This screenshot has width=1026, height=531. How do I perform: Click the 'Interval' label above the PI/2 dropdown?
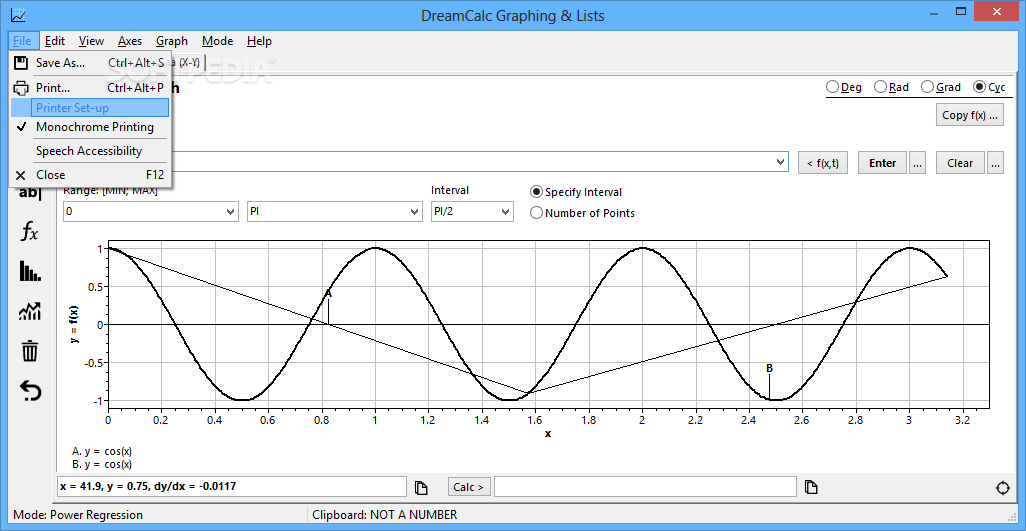pos(450,190)
